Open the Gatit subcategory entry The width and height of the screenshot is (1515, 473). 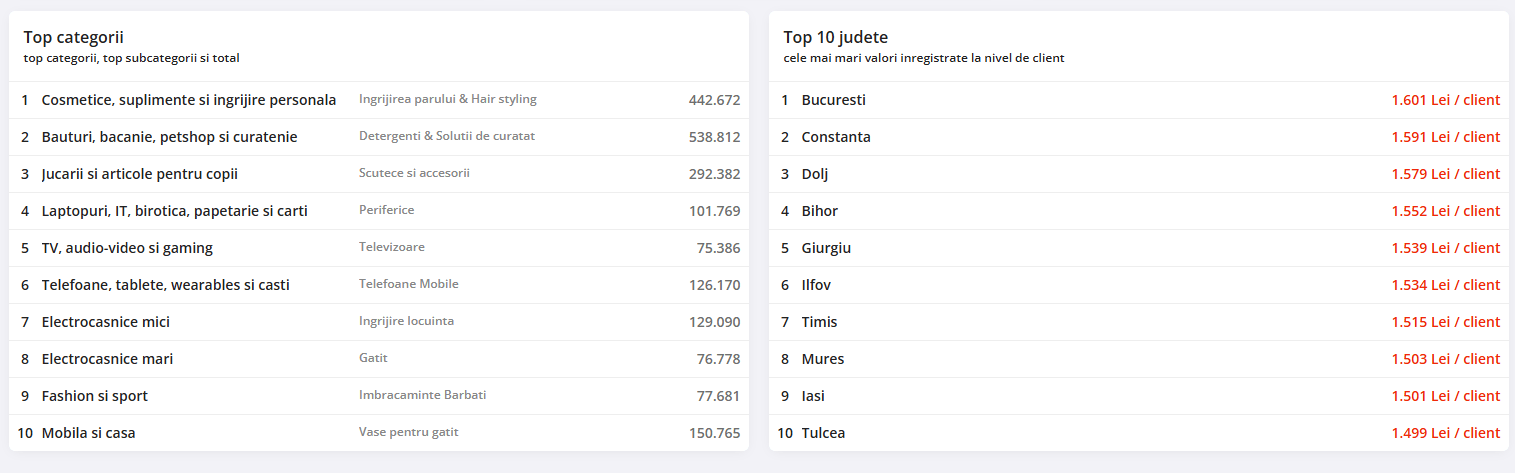pyautogui.click(x=373, y=358)
